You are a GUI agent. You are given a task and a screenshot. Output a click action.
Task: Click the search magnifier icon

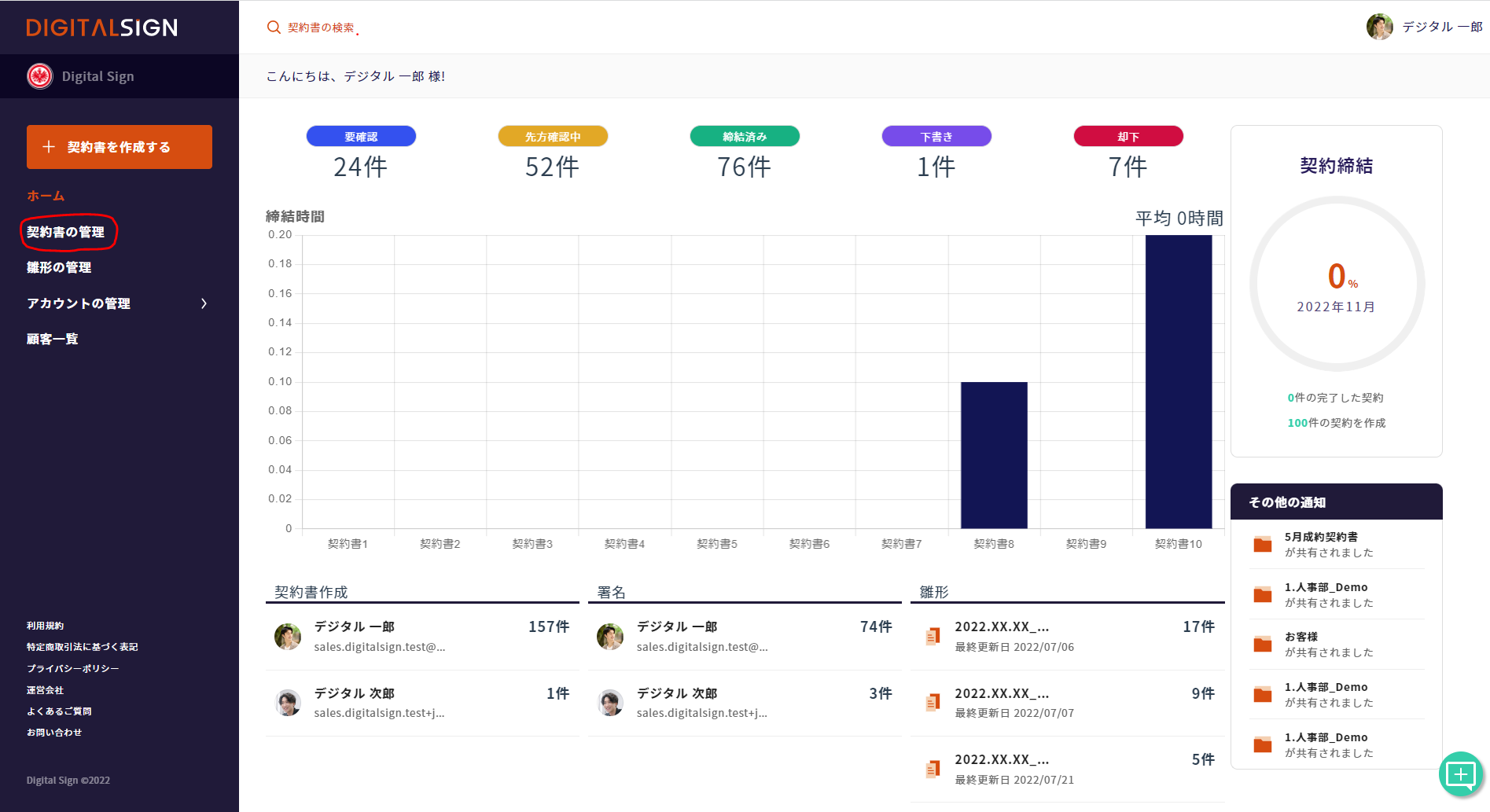pos(274,28)
